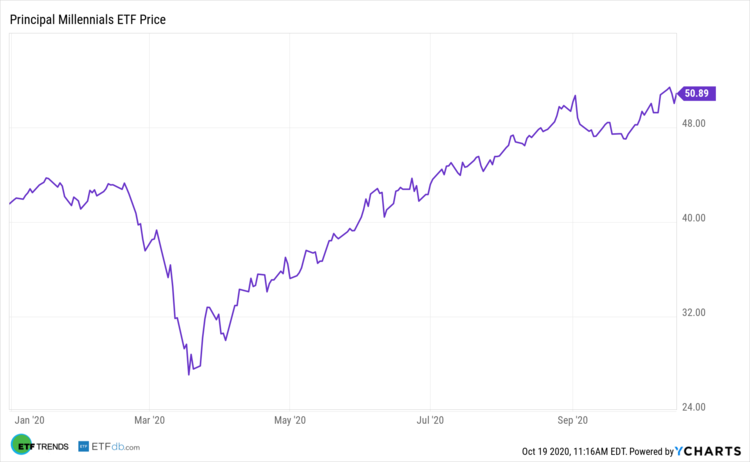Click the price line's leftmost starting point

coord(10,203)
